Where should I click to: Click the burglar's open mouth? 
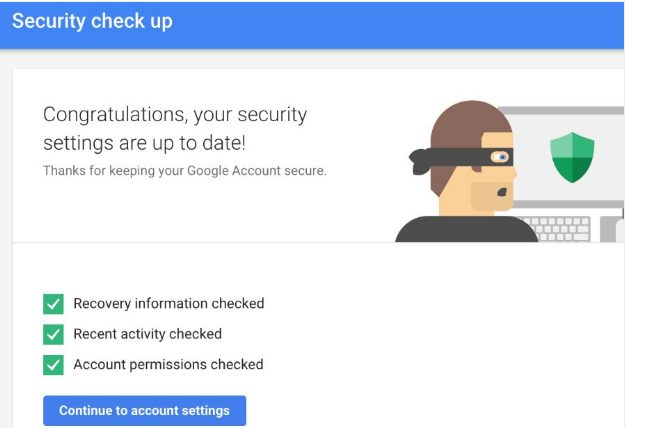tap(502, 192)
